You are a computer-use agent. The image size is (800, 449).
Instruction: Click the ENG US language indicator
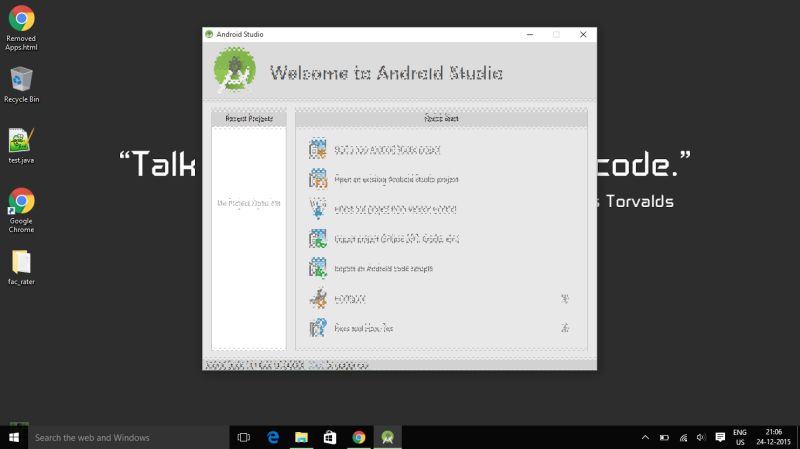(x=740, y=437)
